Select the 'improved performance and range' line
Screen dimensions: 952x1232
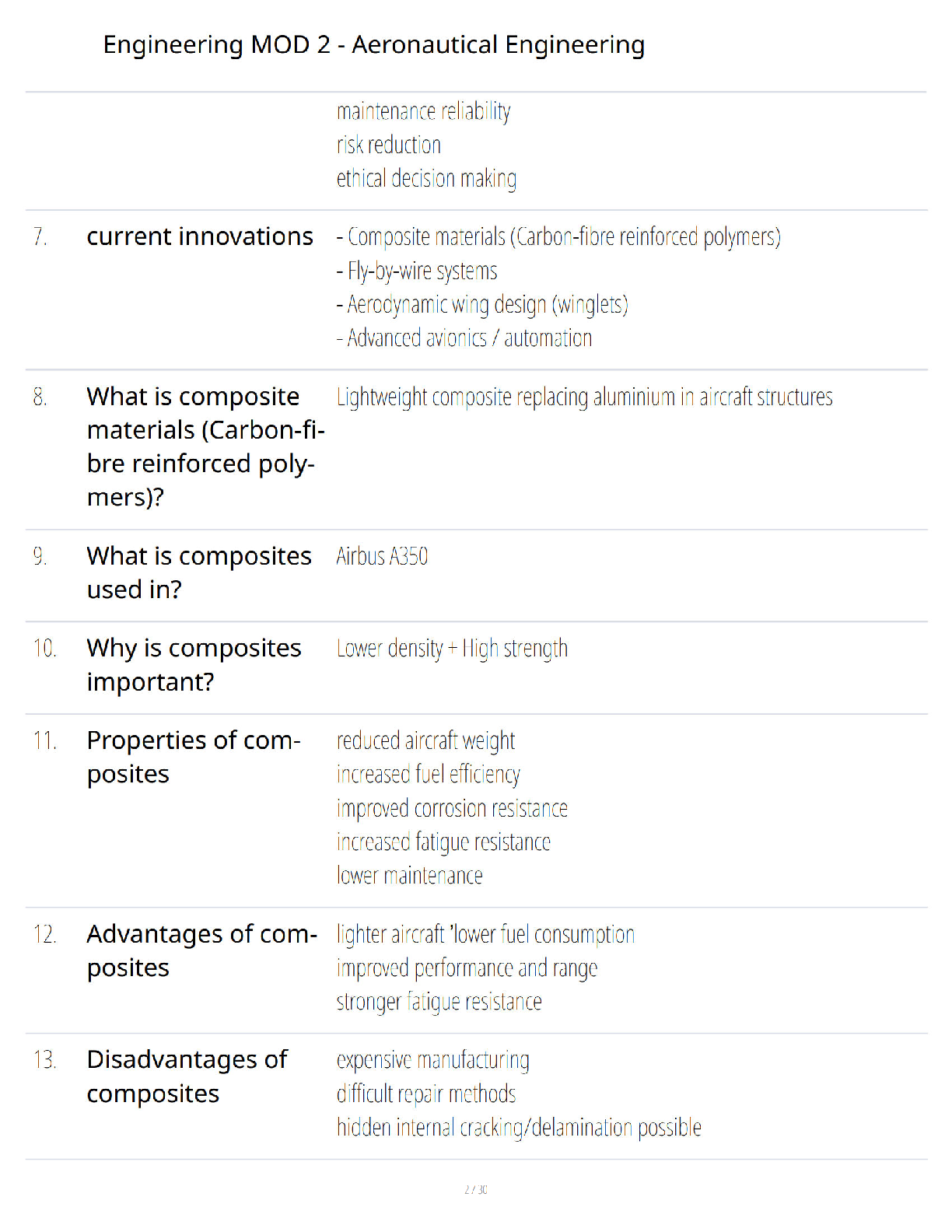click(x=467, y=968)
